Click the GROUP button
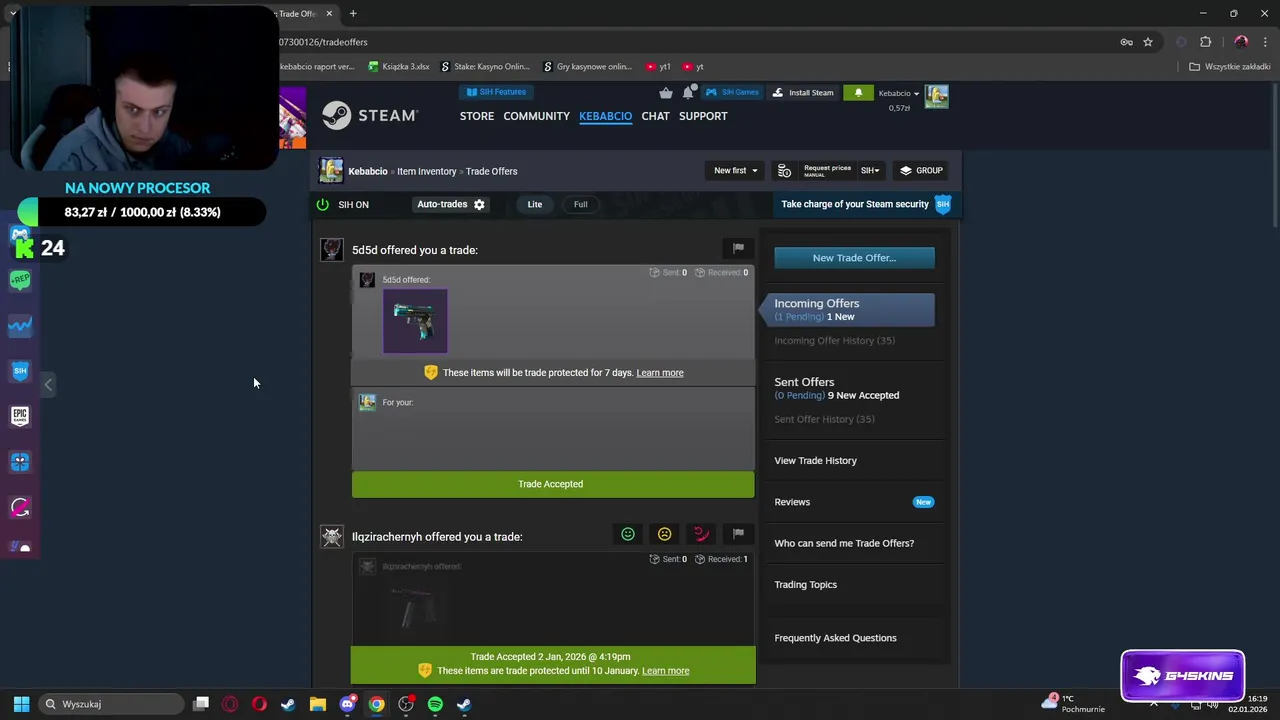1280x720 pixels. click(x=921, y=170)
